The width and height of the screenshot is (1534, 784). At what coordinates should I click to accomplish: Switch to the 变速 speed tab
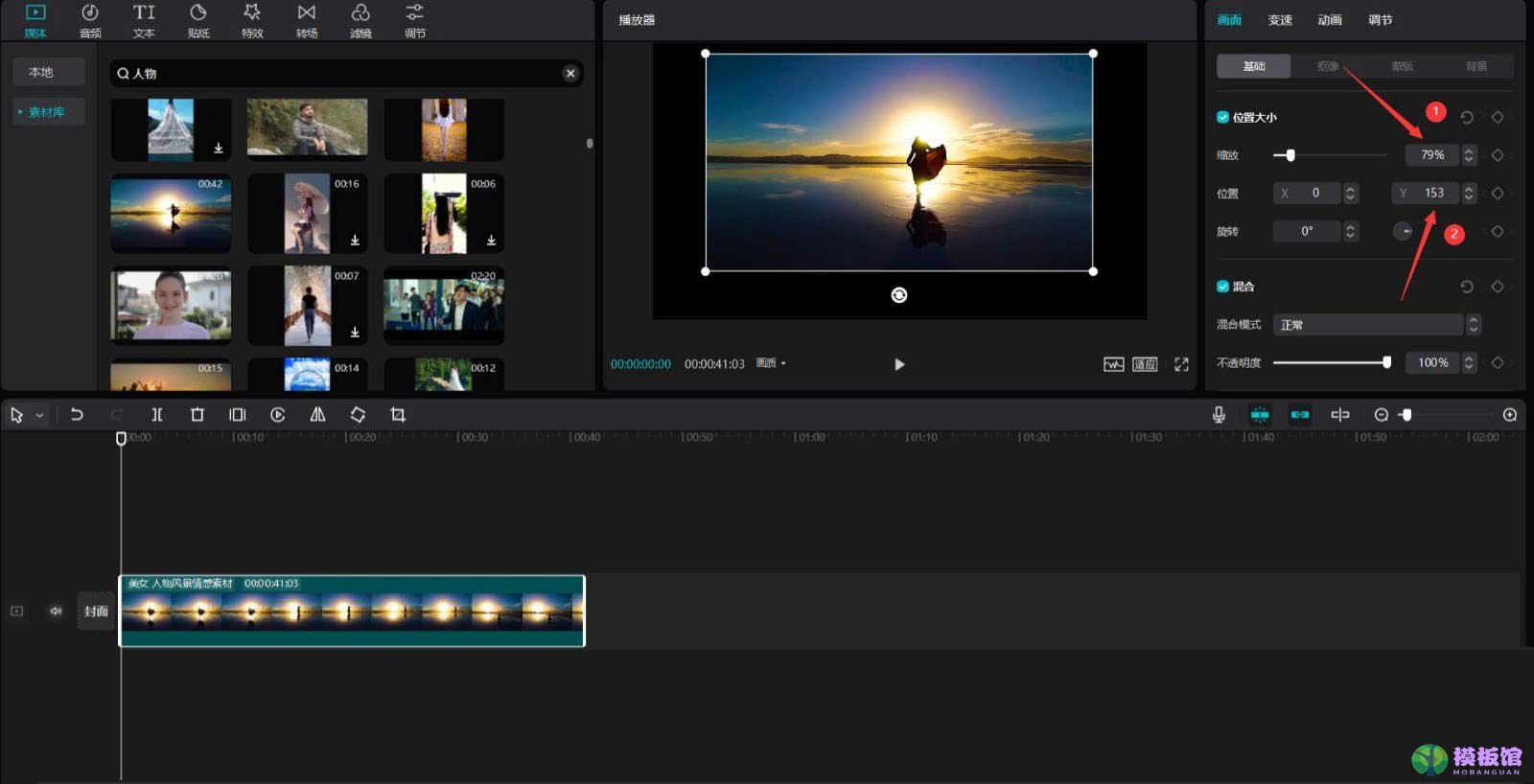coord(1280,20)
